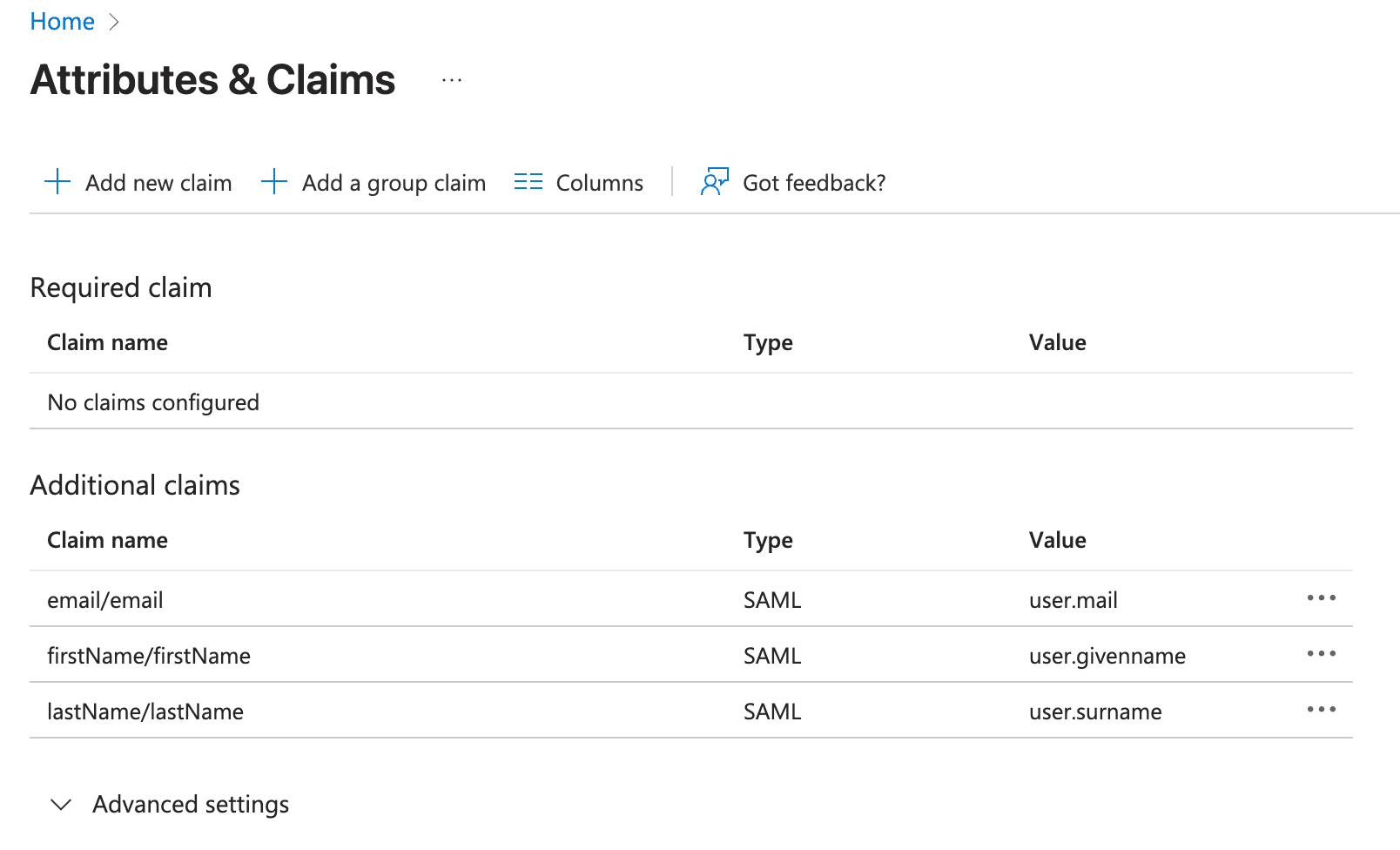Open the ellipsis menu beside Attributes & Claims title

point(451,80)
